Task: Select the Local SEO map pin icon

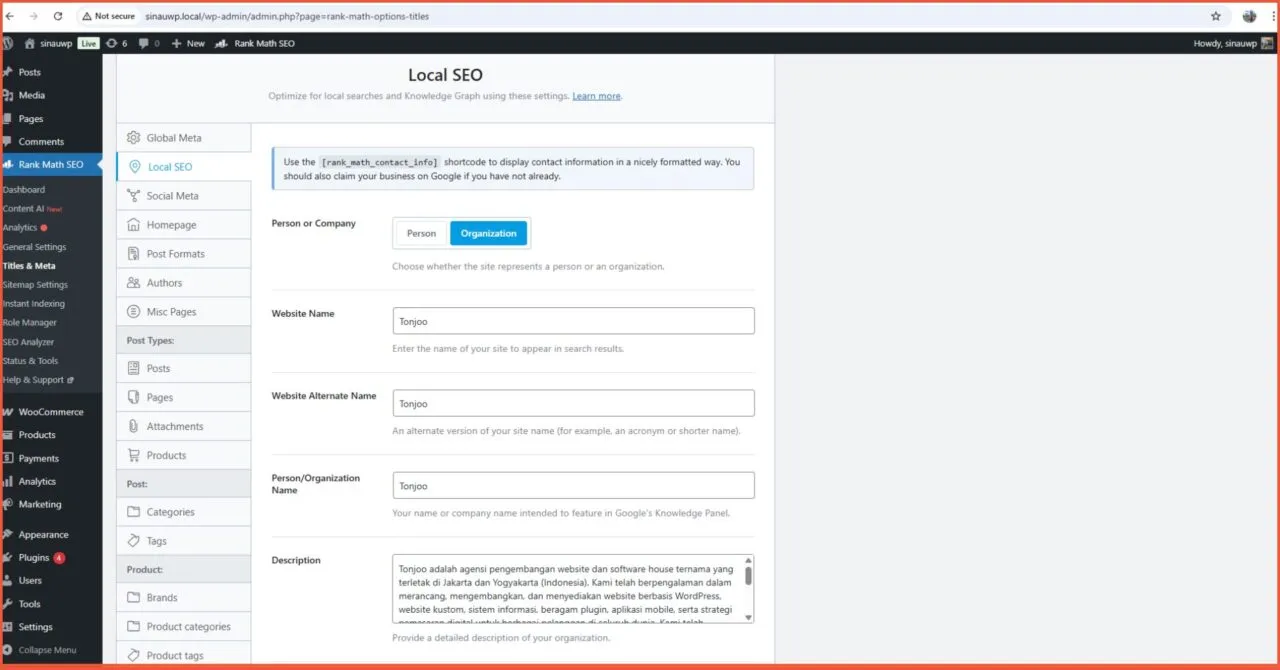Action: (x=133, y=166)
